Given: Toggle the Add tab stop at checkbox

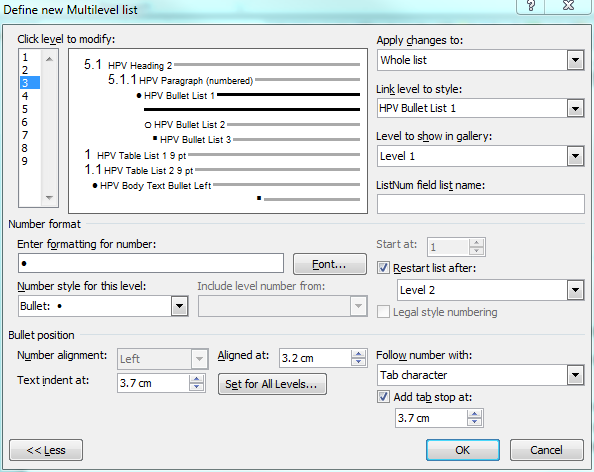Looking at the screenshot, I should pyautogui.click(x=383, y=397).
